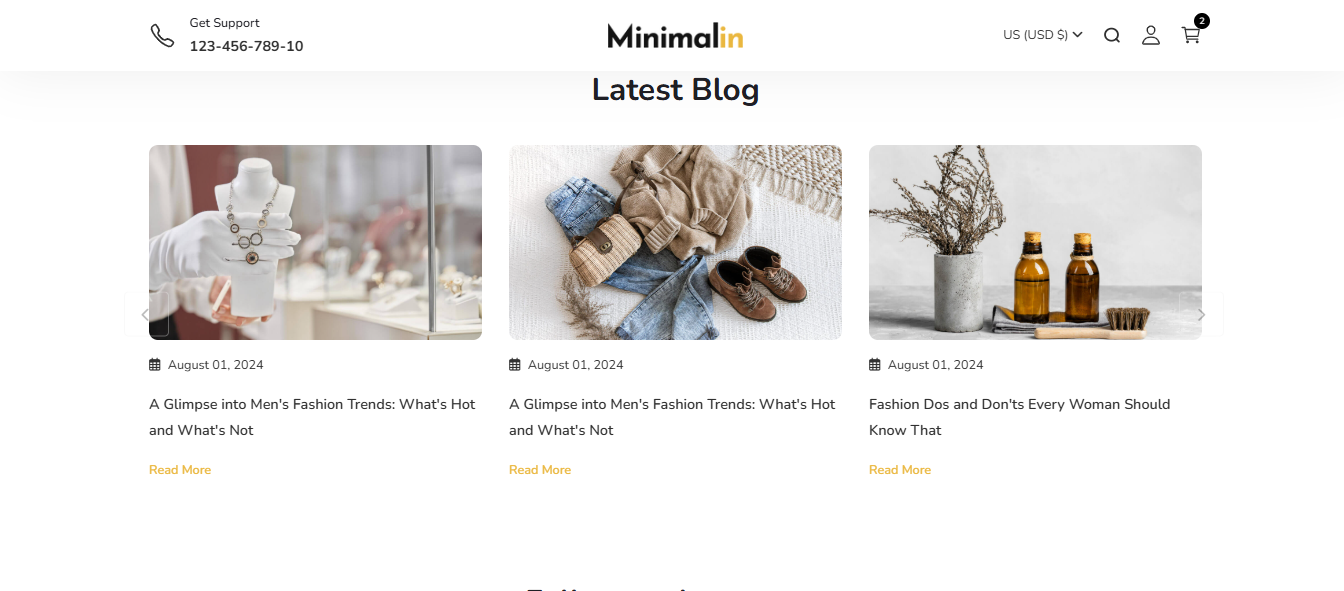Screen dimensions: 1344x591
Task: Click the next blog slide arrow
Action: click(x=1201, y=315)
